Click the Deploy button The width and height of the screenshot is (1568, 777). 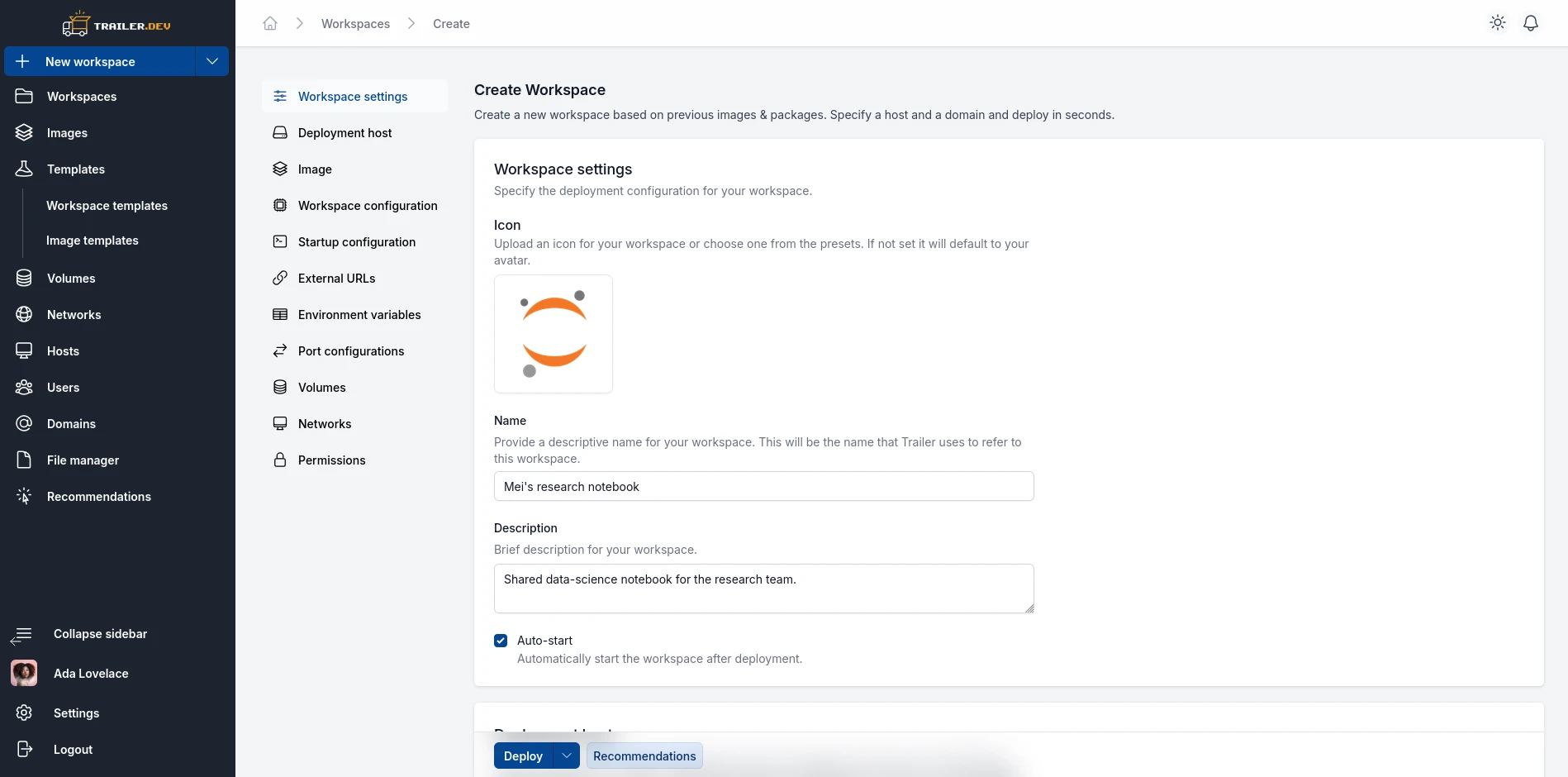(523, 756)
